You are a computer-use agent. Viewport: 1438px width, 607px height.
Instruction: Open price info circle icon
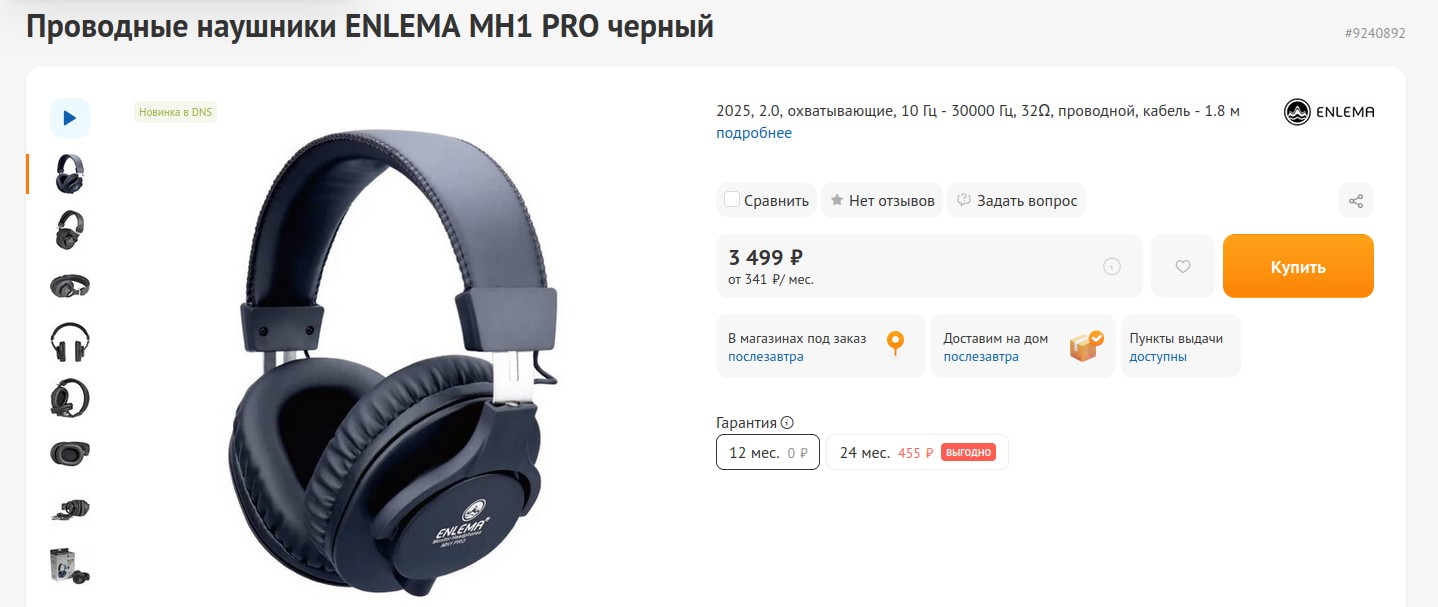(1111, 266)
